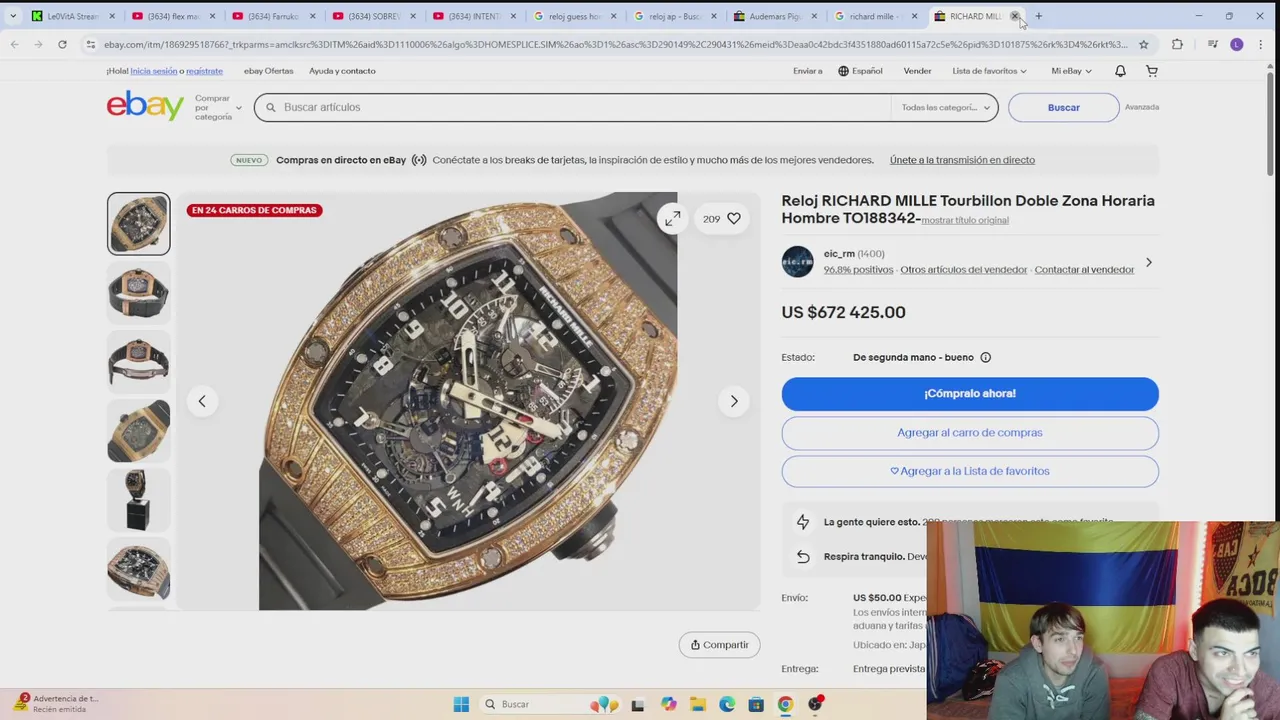Reload the eBay page

coord(62,44)
